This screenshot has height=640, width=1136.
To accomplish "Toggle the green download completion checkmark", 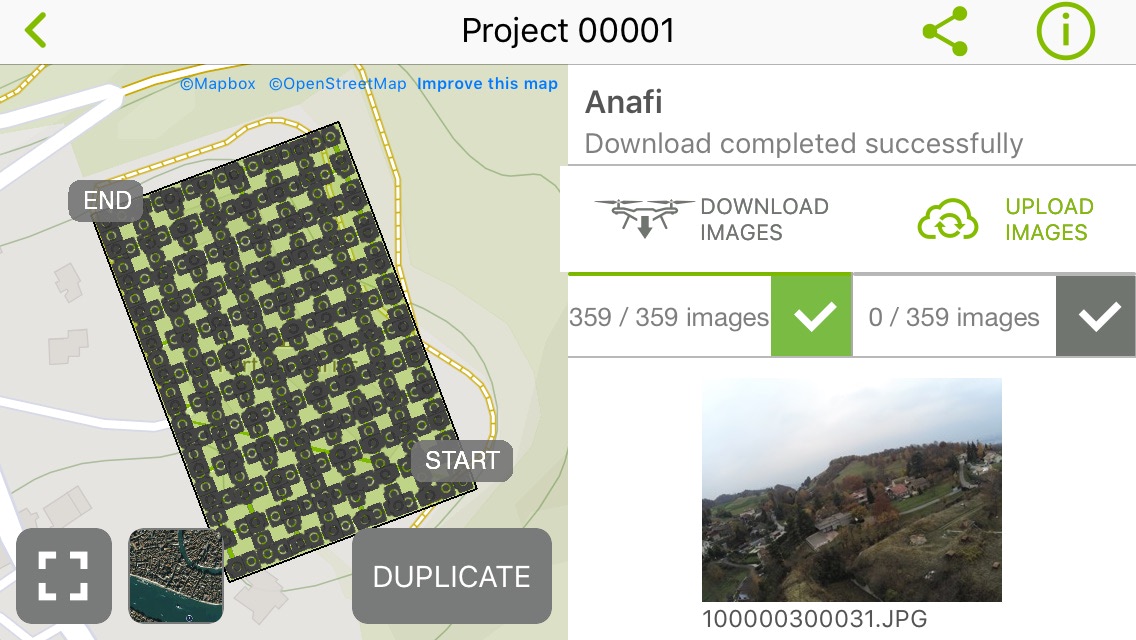I will [810, 316].
